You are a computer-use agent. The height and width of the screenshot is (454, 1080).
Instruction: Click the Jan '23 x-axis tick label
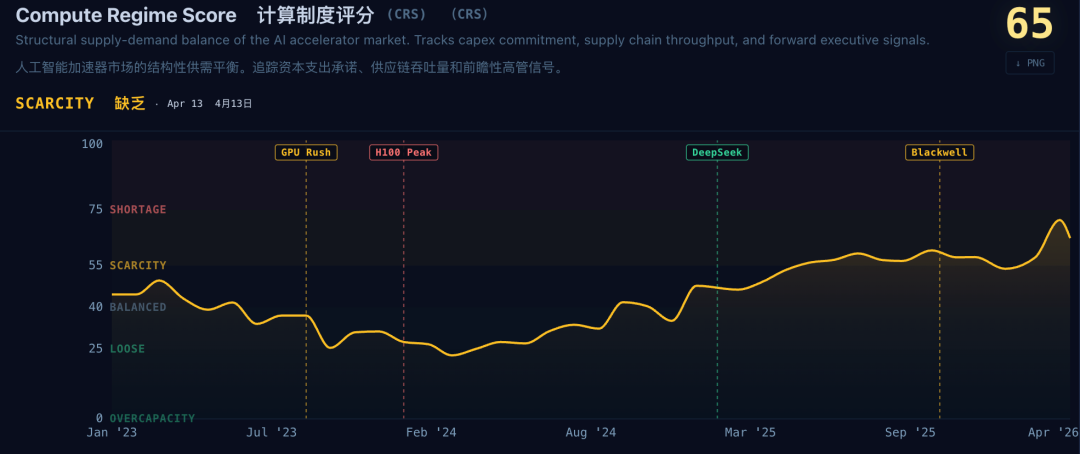(112, 433)
